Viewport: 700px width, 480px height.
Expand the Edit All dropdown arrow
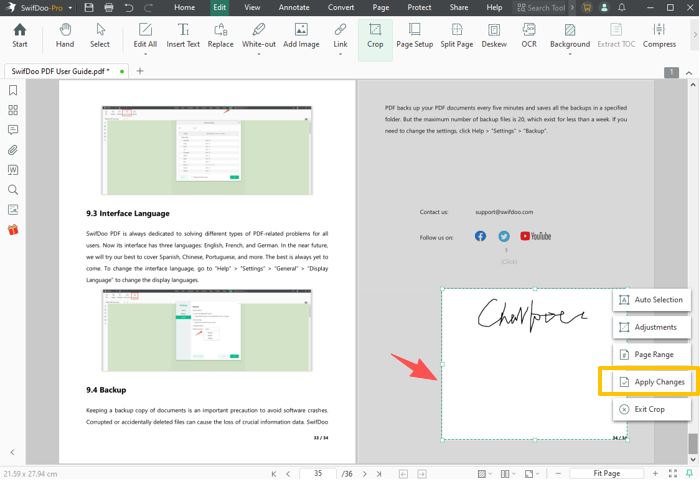146,54
